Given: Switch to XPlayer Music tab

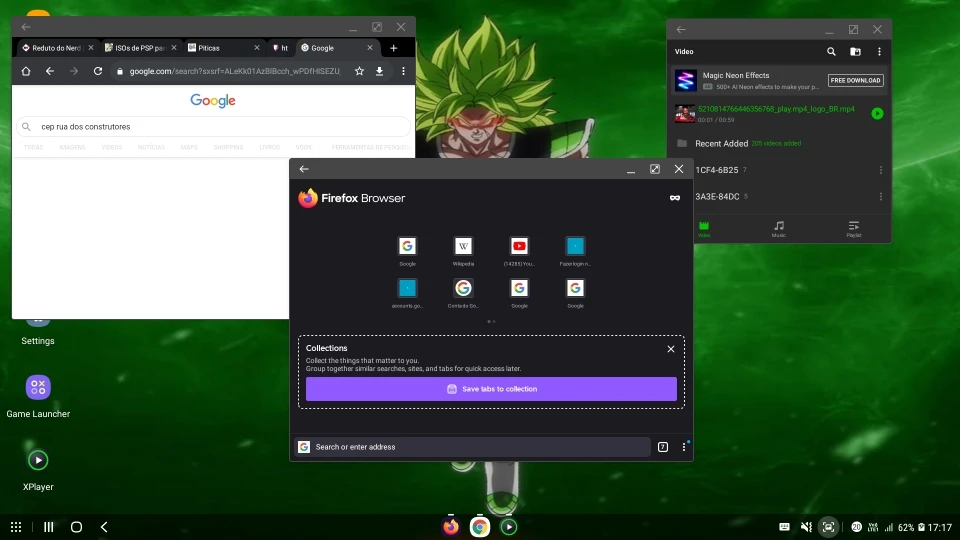Looking at the screenshot, I should (x=779, y=229).
